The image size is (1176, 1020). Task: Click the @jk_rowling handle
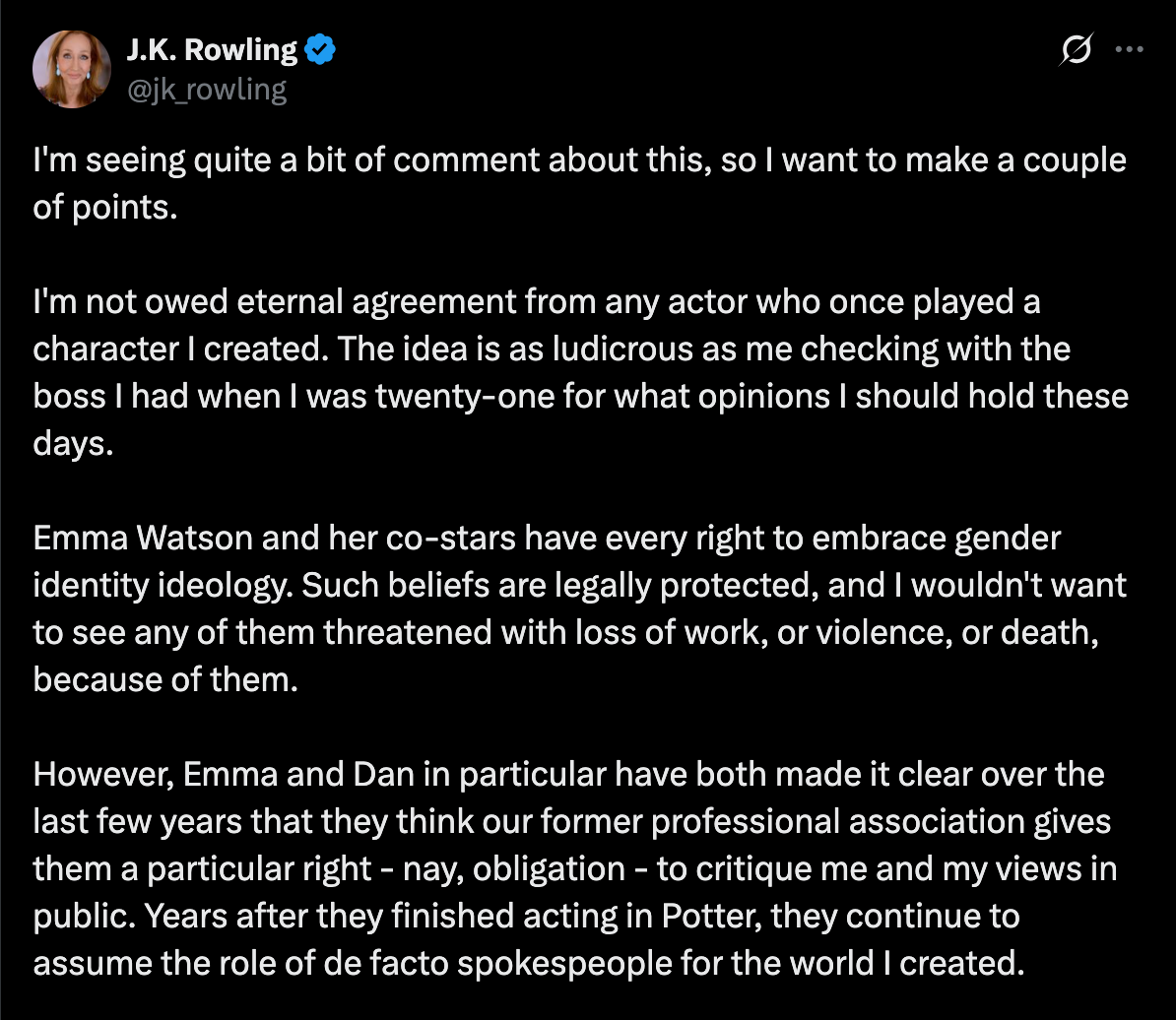(x=206, y=88)
